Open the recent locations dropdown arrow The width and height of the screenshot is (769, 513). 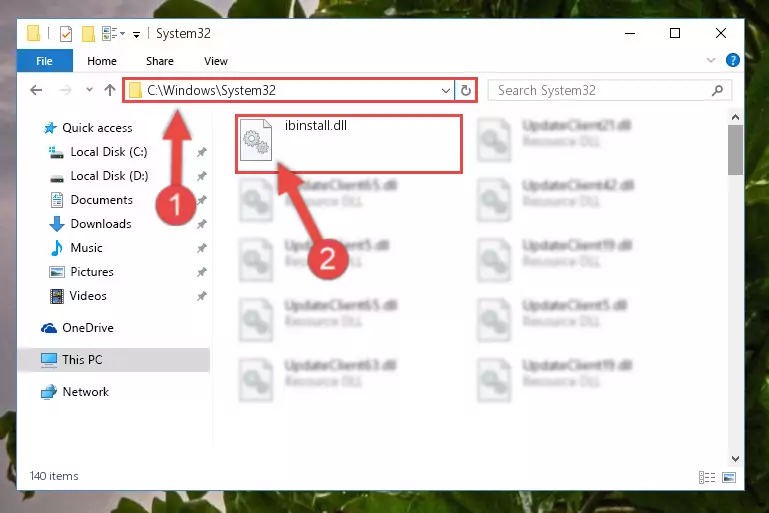pyautogui.click(x=89, y=90)
